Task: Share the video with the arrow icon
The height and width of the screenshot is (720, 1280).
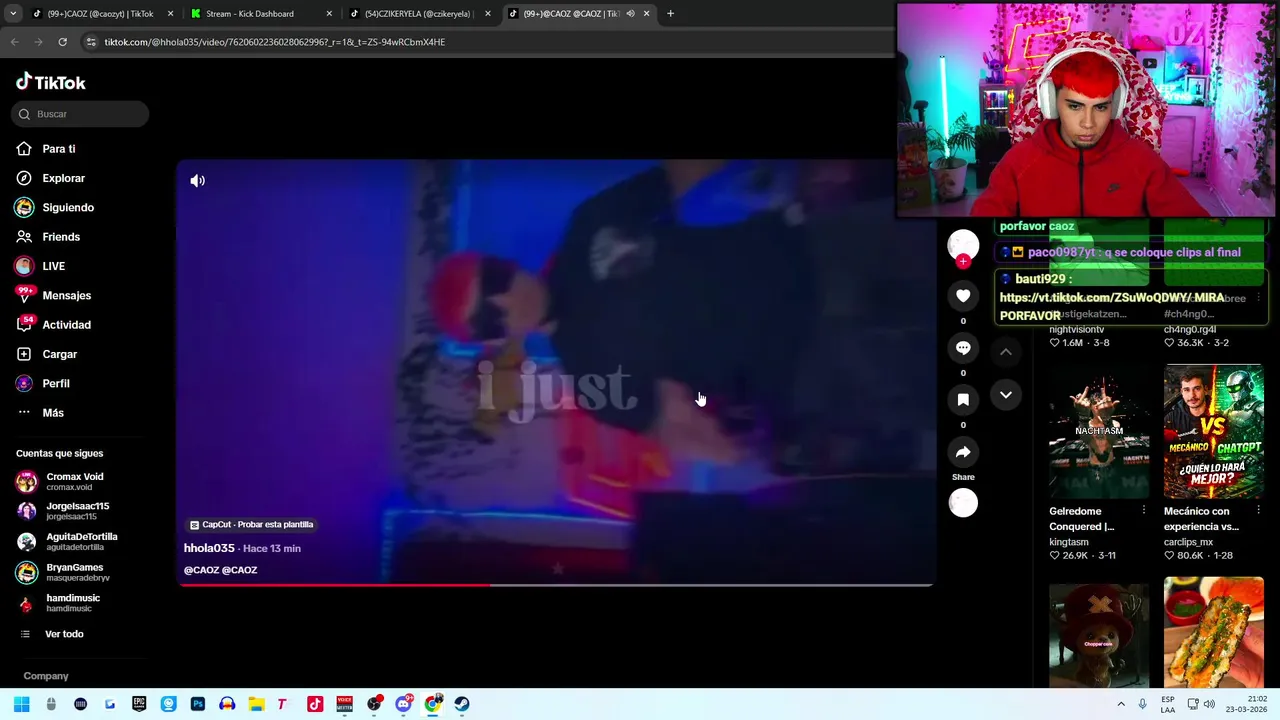Action: (x=963, y=452)
